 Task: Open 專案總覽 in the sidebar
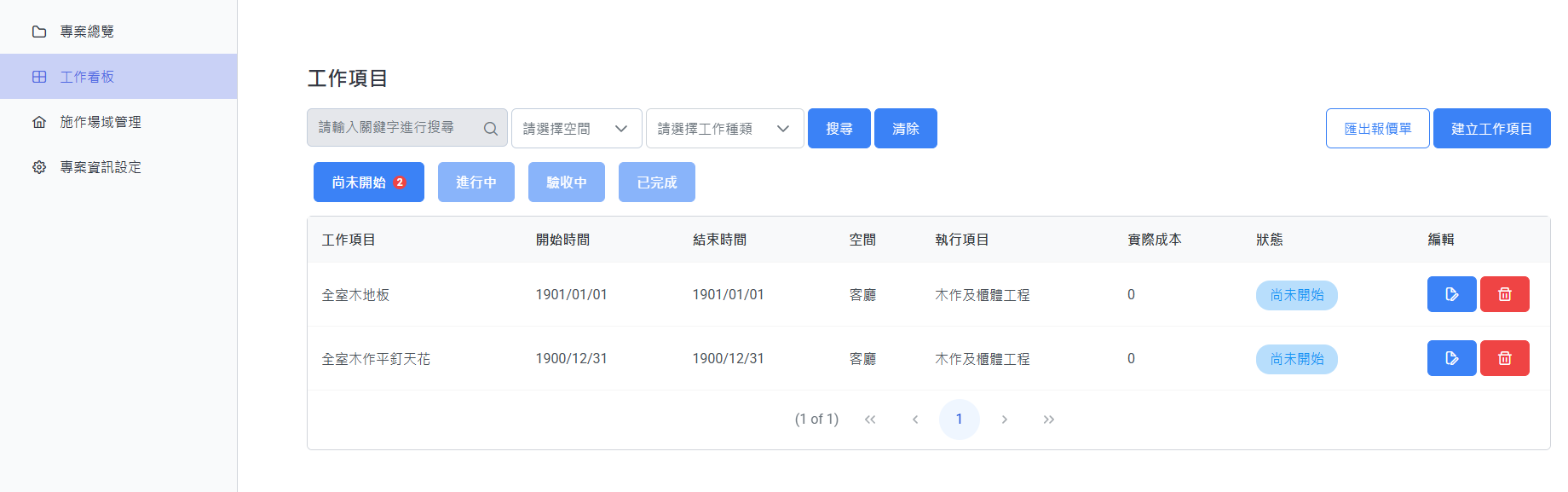coord(87,32)
